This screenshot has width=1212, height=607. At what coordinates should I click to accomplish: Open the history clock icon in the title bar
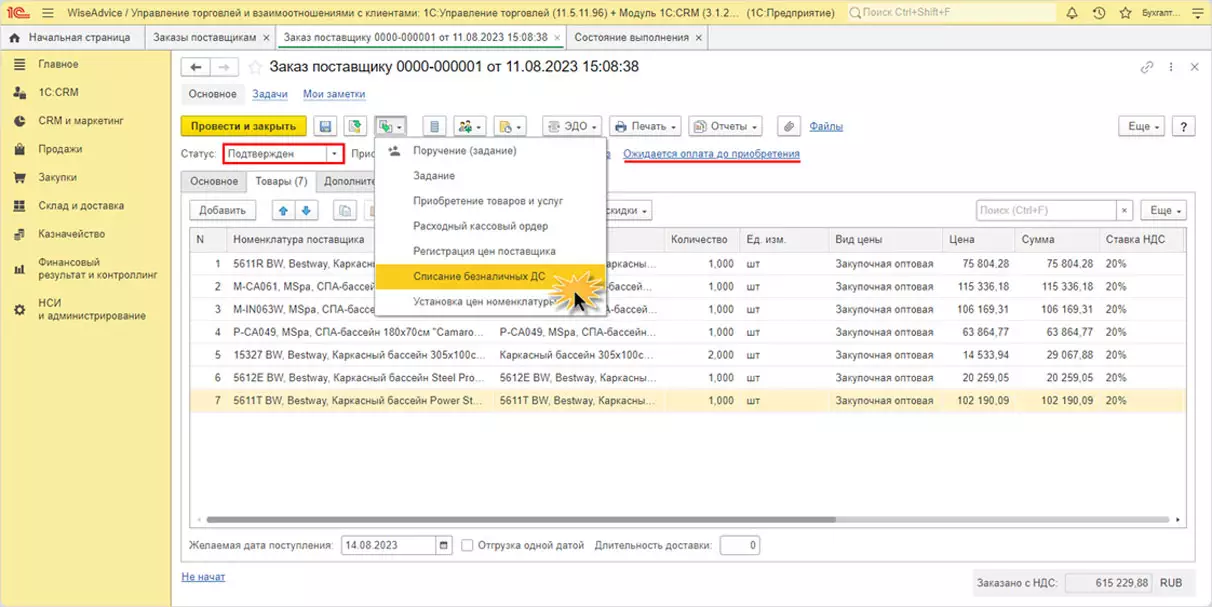(x=1099, y=13)
